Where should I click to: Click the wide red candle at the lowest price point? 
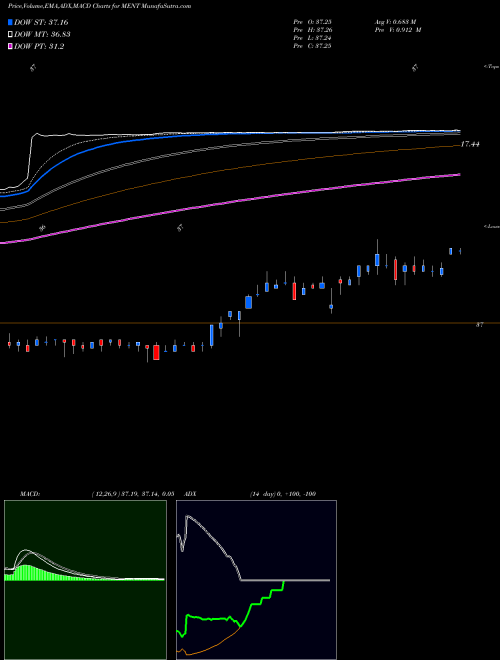156,352
